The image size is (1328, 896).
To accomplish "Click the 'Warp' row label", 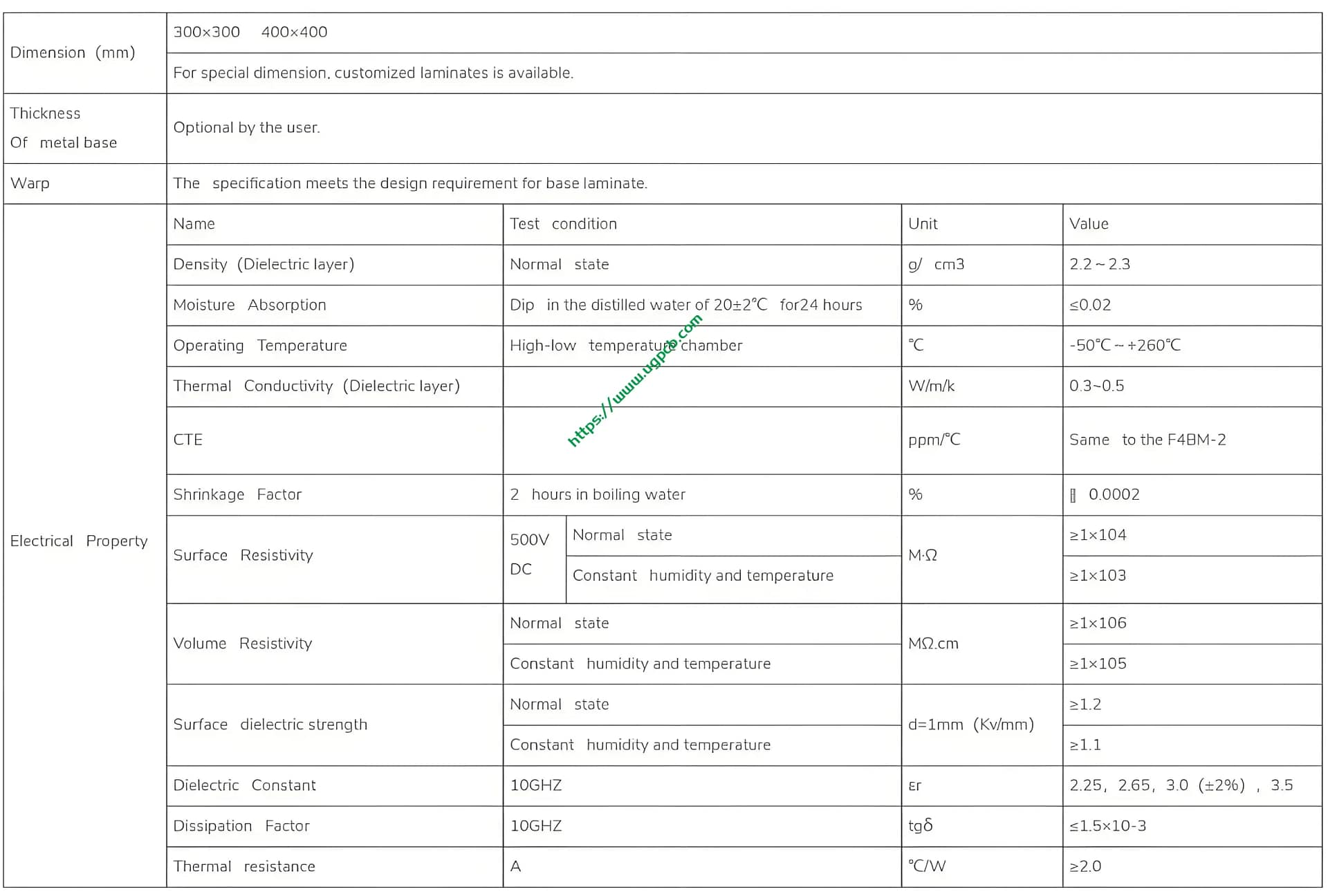I will (x=30, y=183).
